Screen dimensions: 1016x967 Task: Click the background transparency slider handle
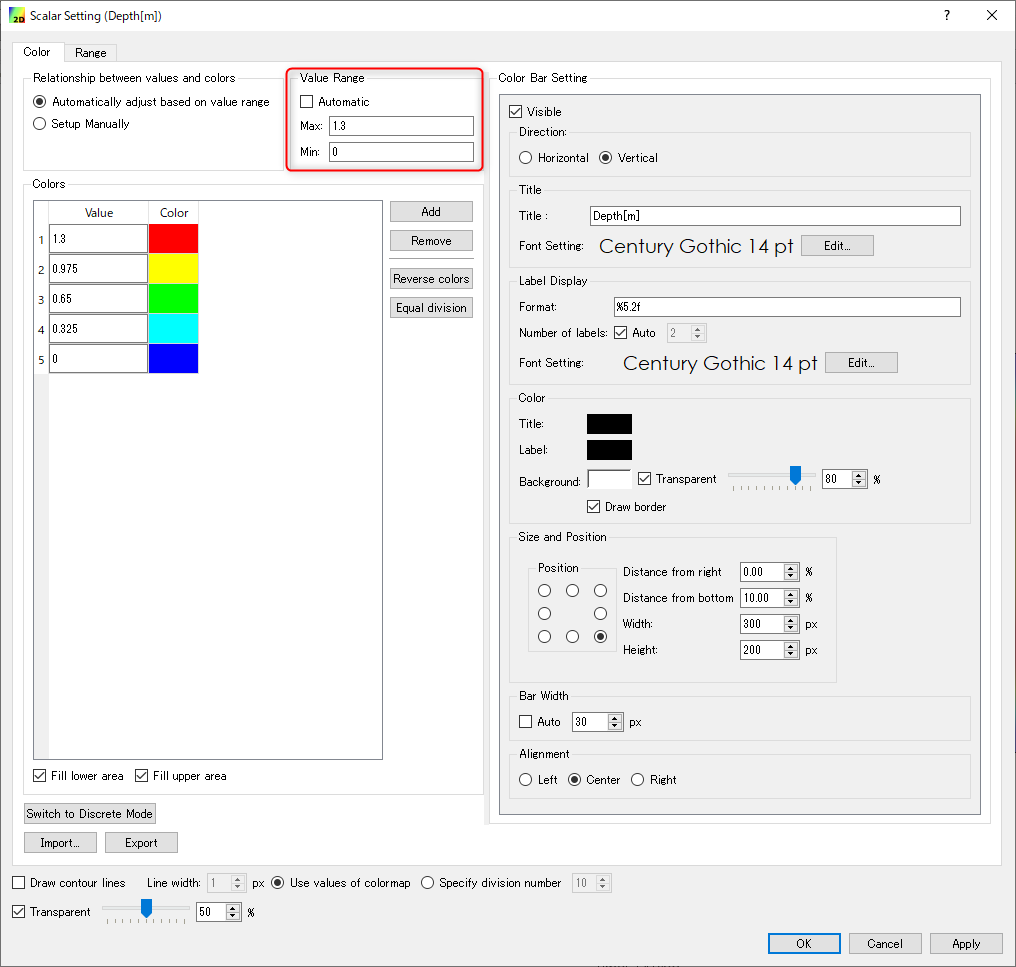(796, 476)
